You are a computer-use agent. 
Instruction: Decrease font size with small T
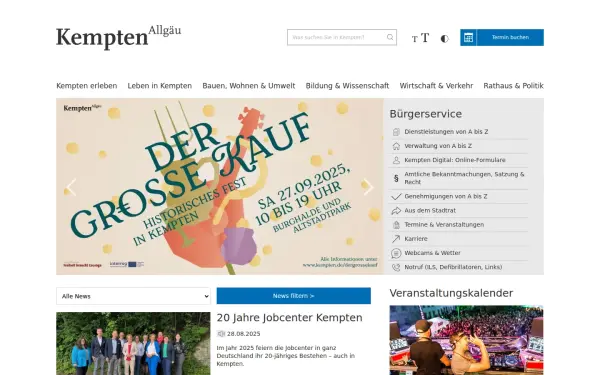coord(414,39)
